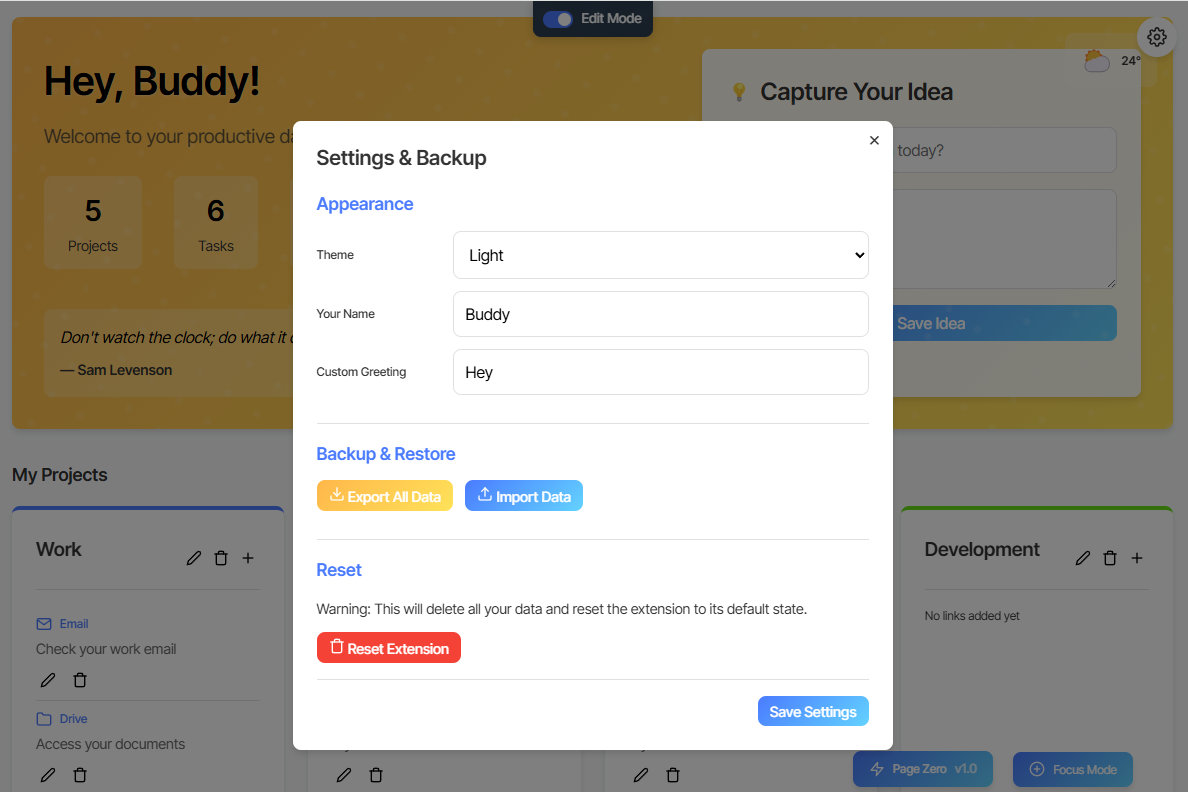Delete the Work project with trash icon
This screenshot has height=792, width=1188.
click(x=221, y=558)
